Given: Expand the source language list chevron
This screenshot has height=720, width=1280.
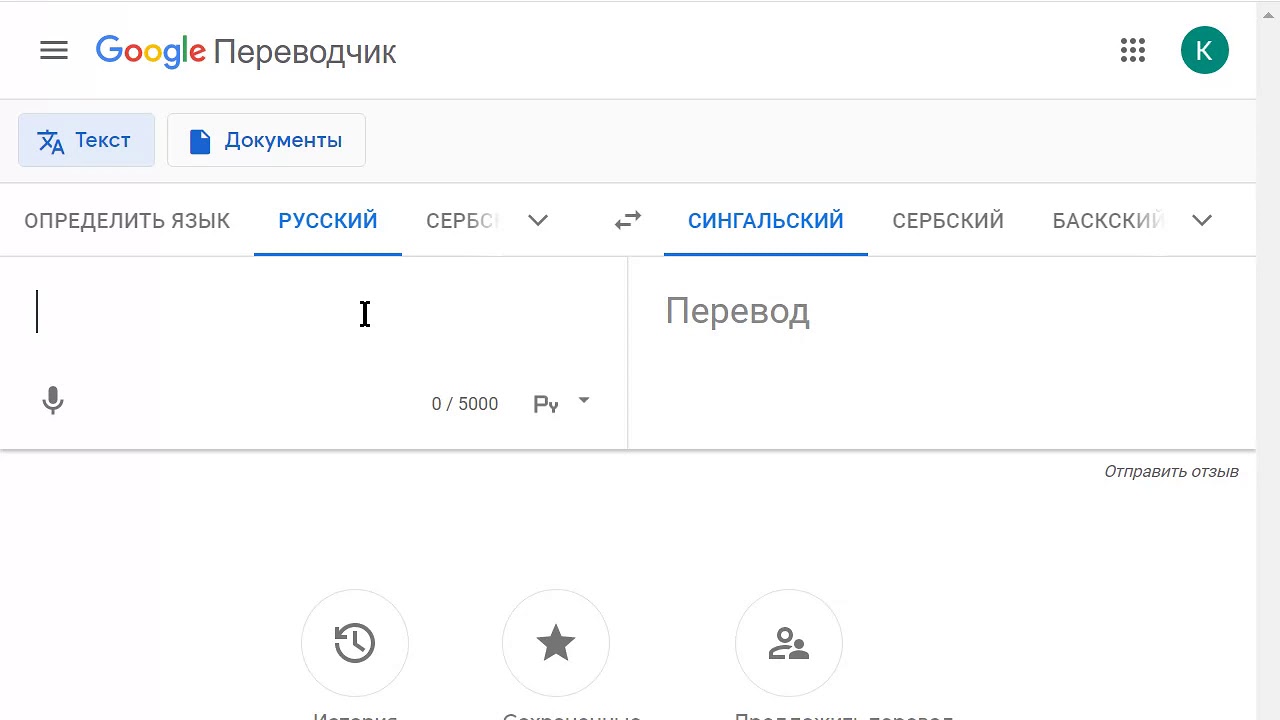Looking at the screenshot, I should coord(538,221).
